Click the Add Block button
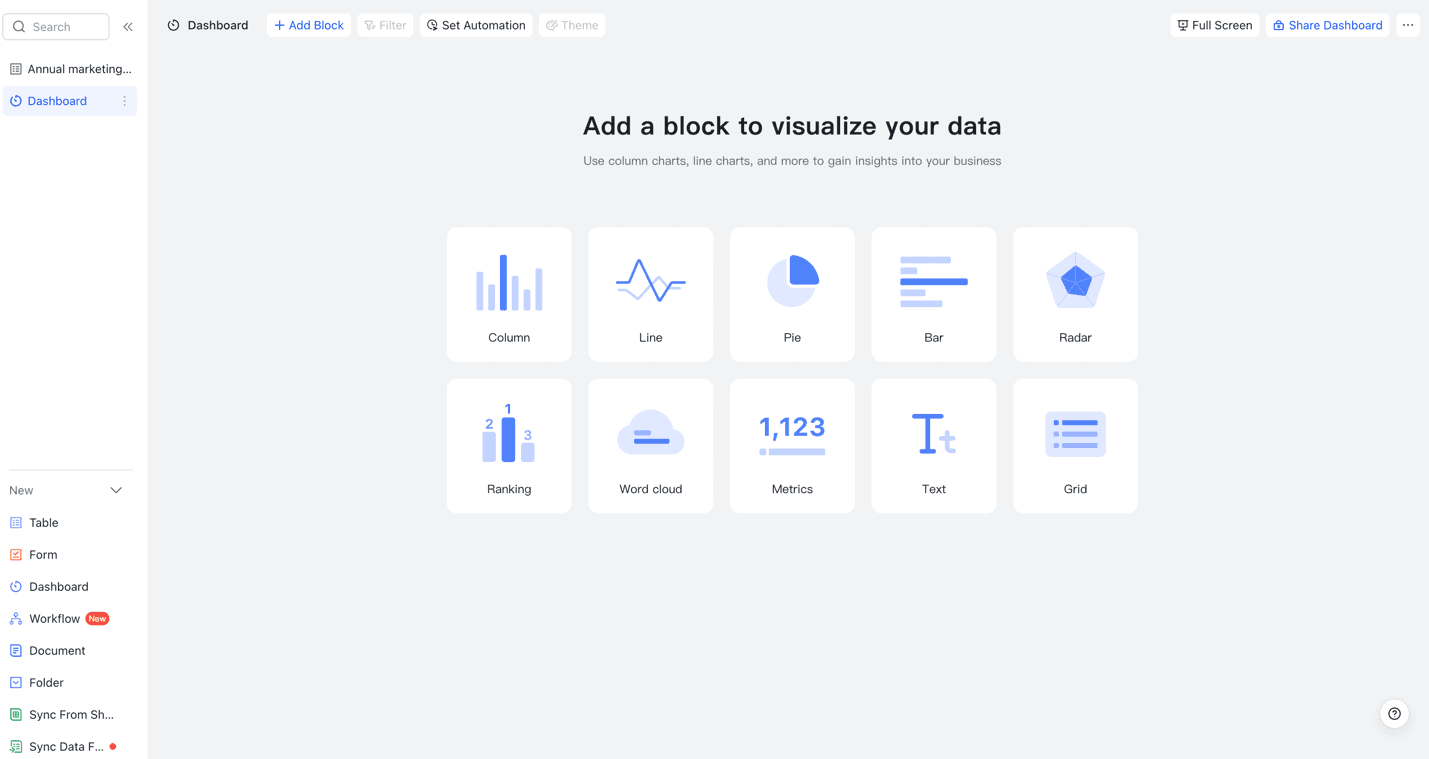Image resolution: width=1429 pixels, height=759 pixels. pos(308,25)
